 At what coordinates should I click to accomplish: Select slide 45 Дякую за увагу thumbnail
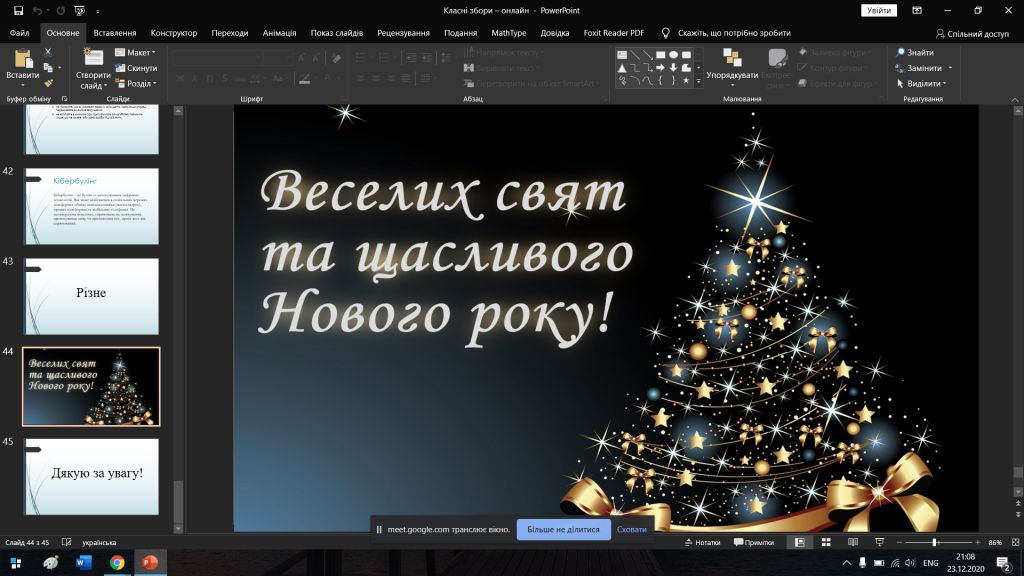coord(91,477)
